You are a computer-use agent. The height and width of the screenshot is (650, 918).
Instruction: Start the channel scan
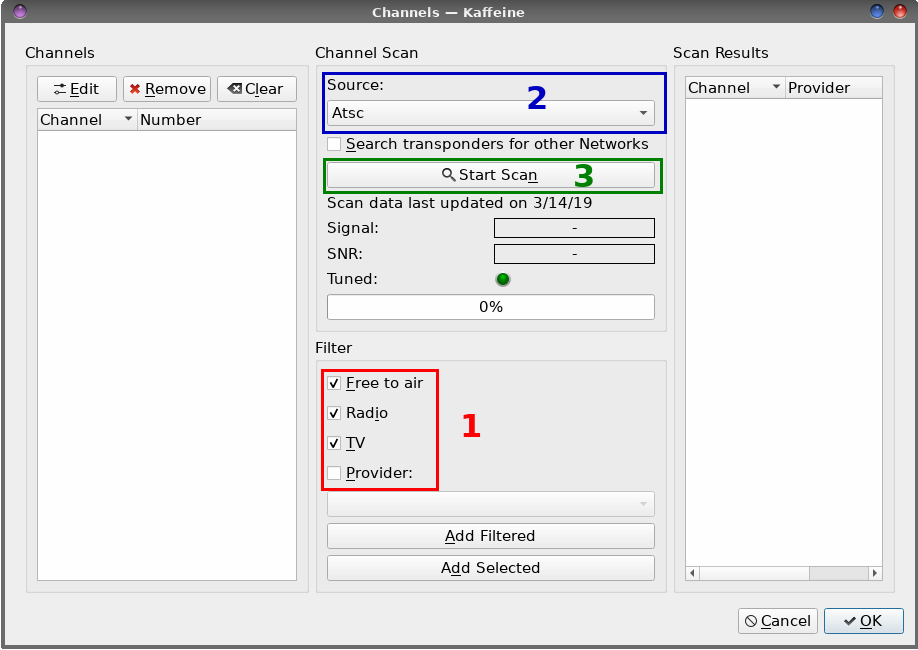tap(491, 175)
